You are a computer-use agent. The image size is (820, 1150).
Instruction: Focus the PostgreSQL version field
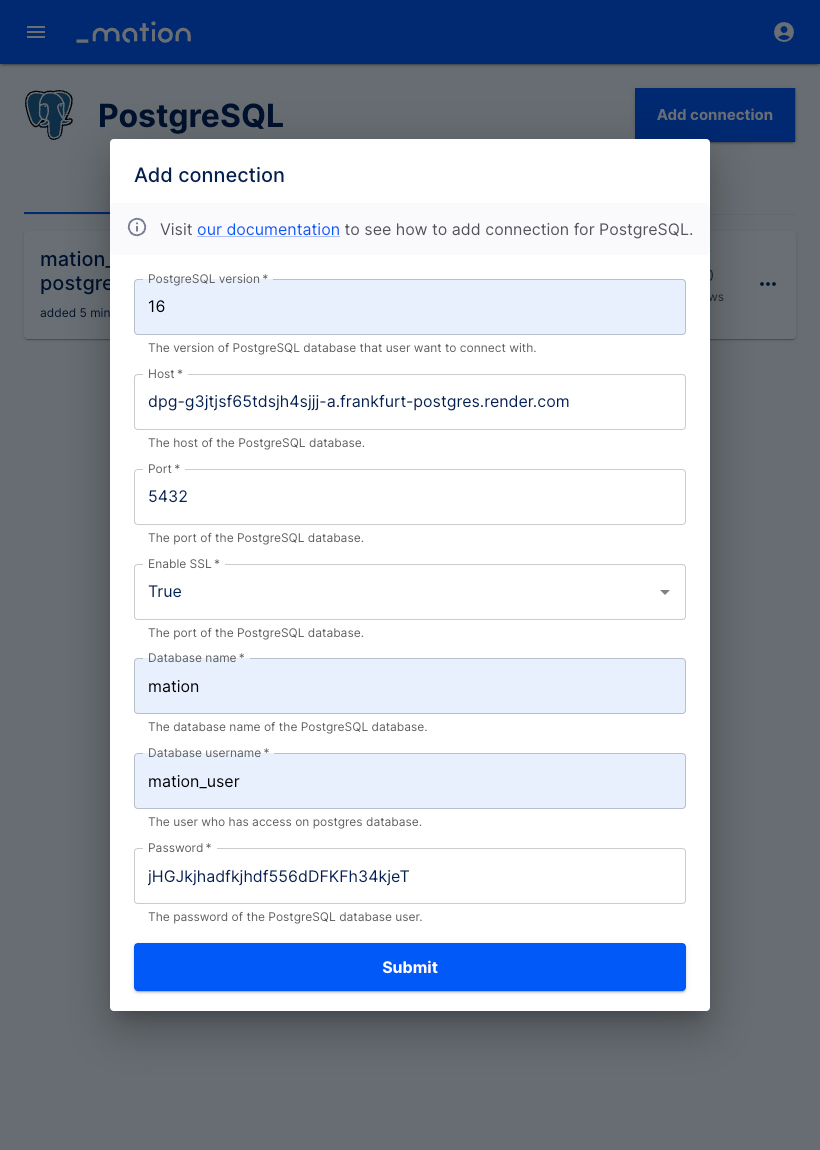pos(409,307)
